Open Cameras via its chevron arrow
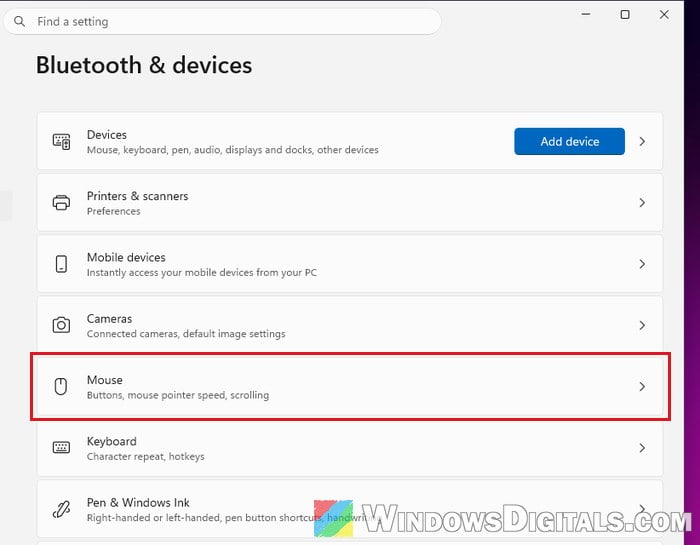This screenshot has height=545, width=700. 642,325
